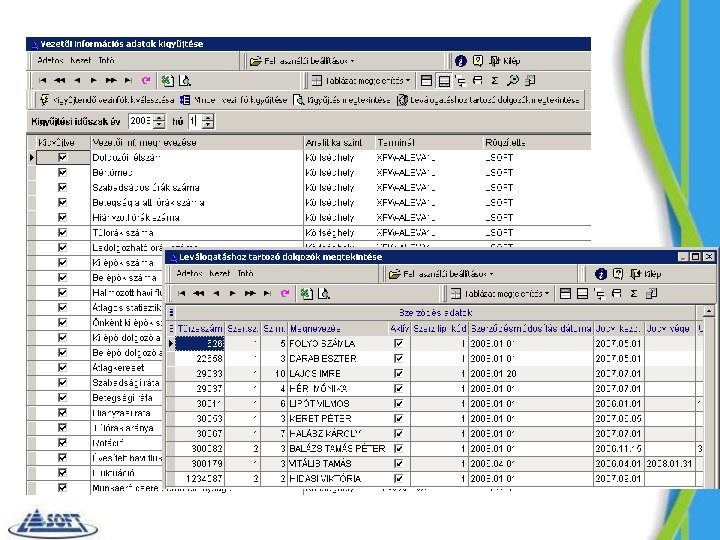Click the pink refresh icon in Leválogatáshoz window
Image resolution: width=720 pixels, height=540 pixels.
[285, 294]
